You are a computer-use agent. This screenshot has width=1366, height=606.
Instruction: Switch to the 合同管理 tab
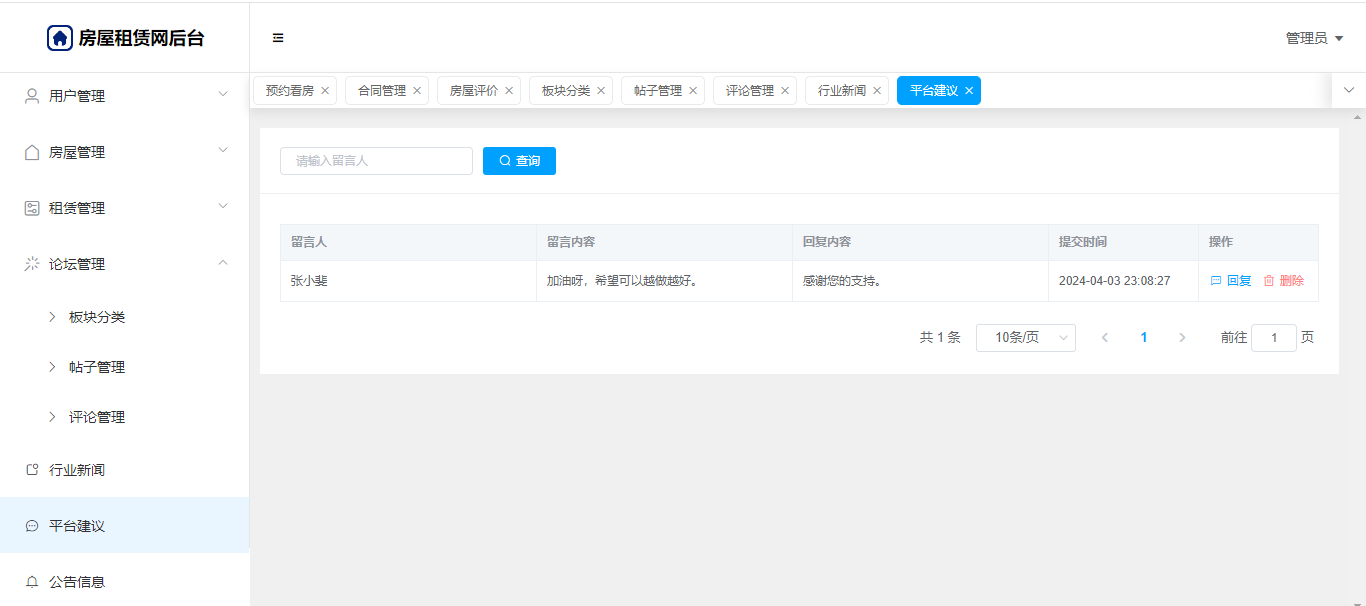click(382, 91)
